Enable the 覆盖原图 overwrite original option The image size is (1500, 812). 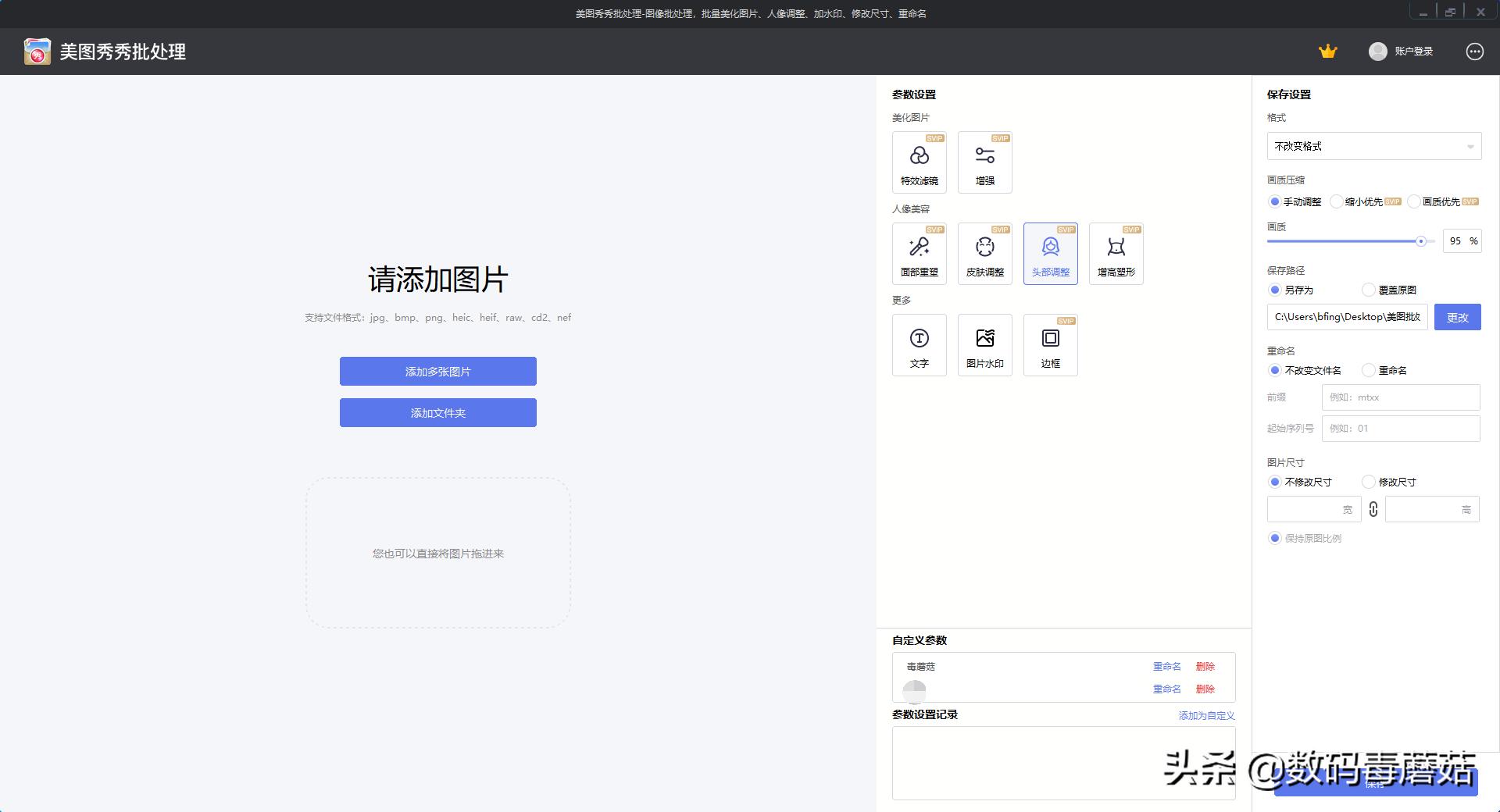[x=1369, y=290]
